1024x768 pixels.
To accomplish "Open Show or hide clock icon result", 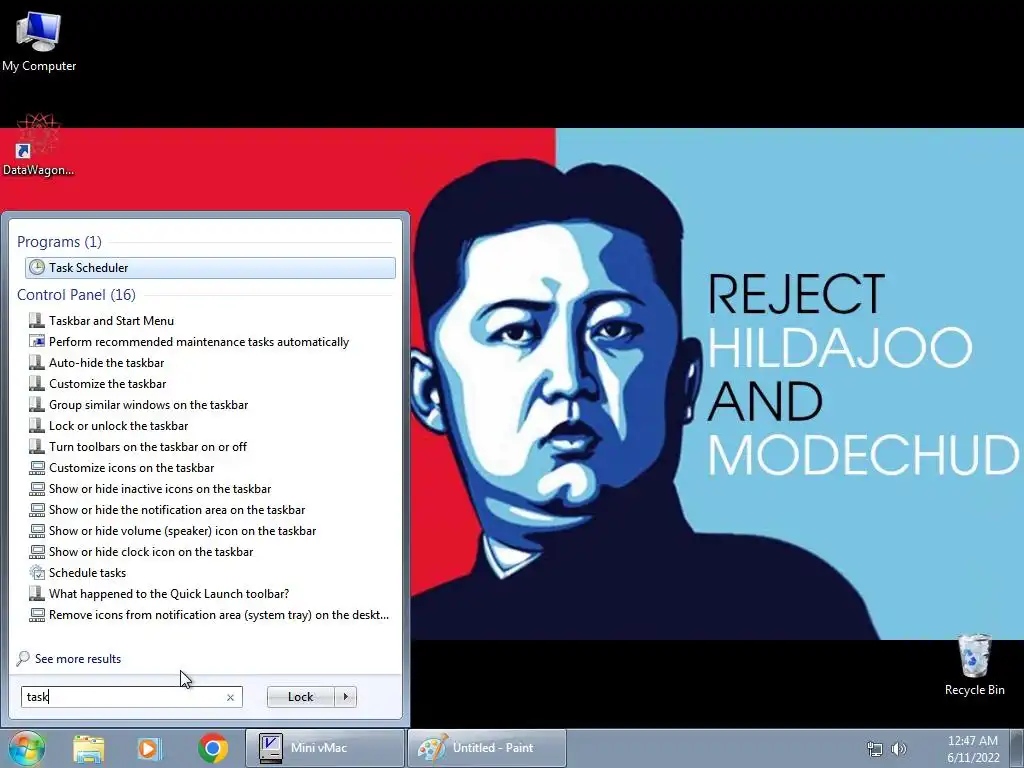I will point(151,551).
